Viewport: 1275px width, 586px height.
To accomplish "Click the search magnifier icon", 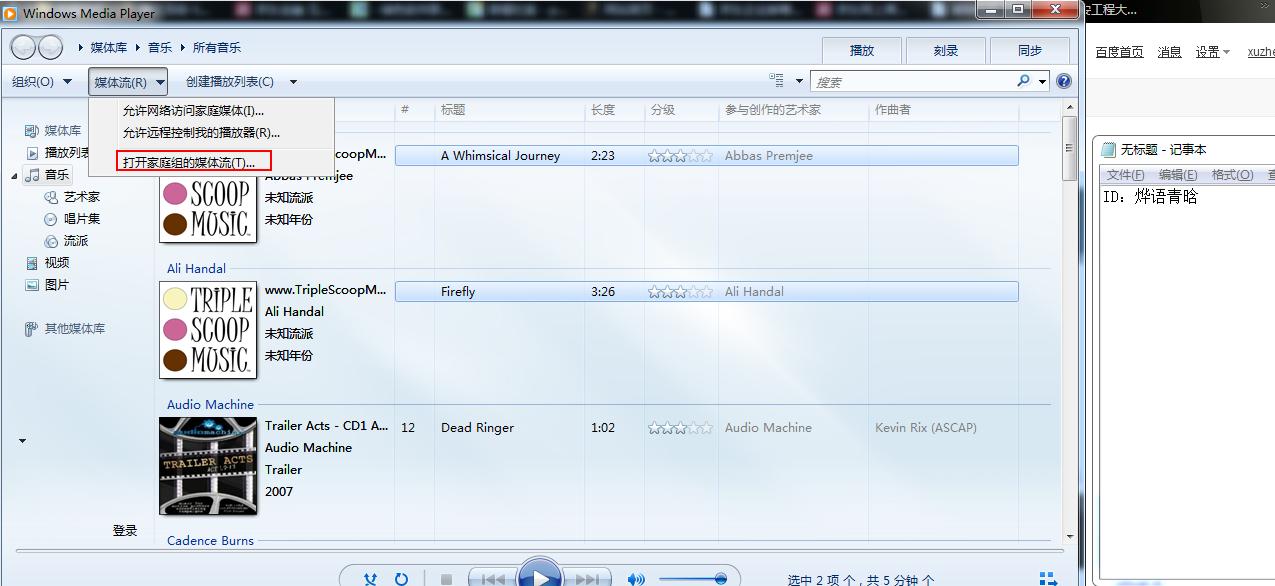I will [1023, 81].
